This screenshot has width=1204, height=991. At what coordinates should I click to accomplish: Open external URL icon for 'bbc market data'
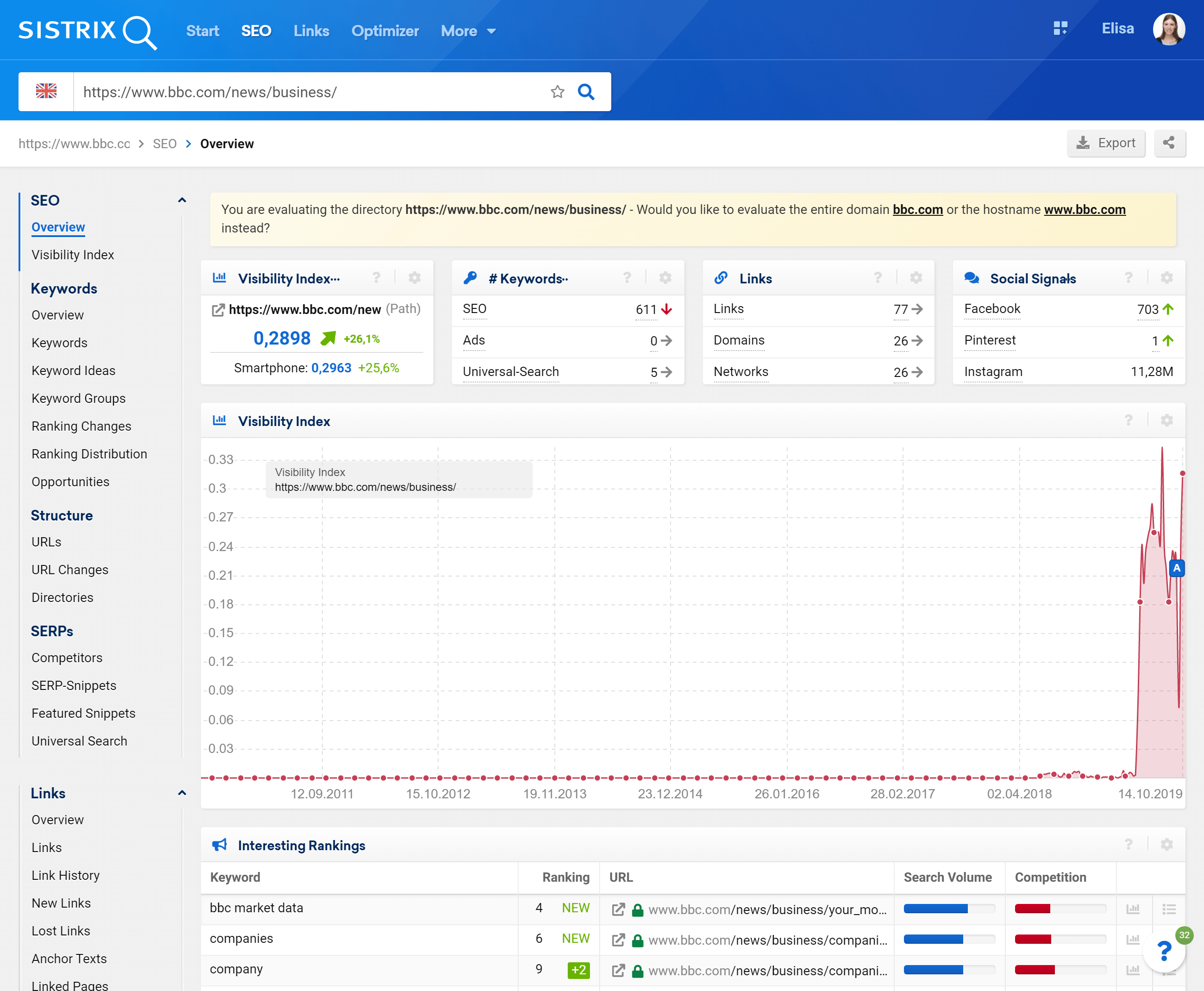click(618, 909)
